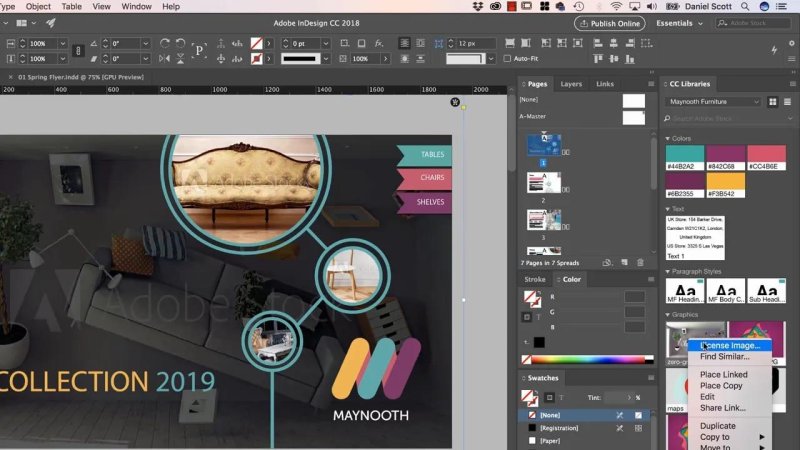The height and width of the screenshot is (450, 800).
Task: Choose License Image in context menu
Action: 729,345
